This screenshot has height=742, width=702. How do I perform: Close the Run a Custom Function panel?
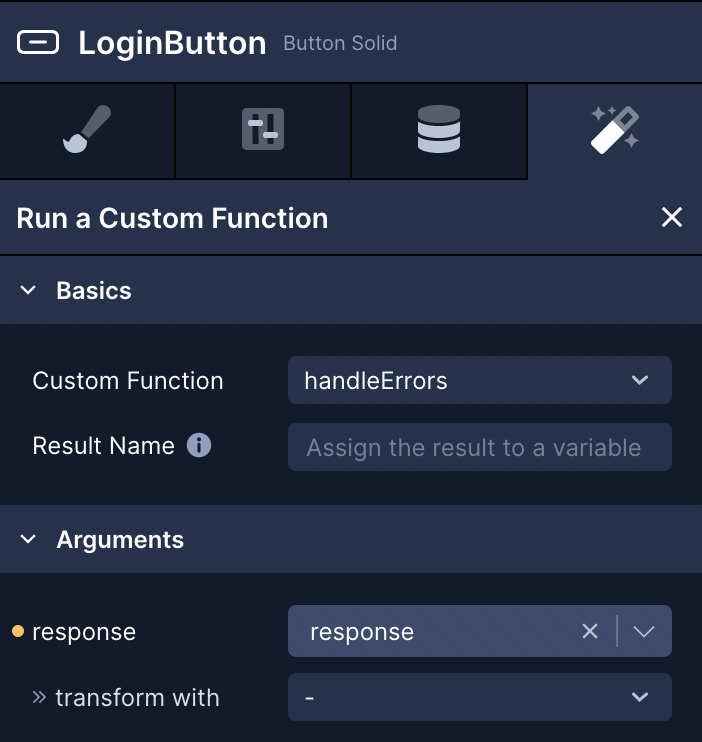672,218
